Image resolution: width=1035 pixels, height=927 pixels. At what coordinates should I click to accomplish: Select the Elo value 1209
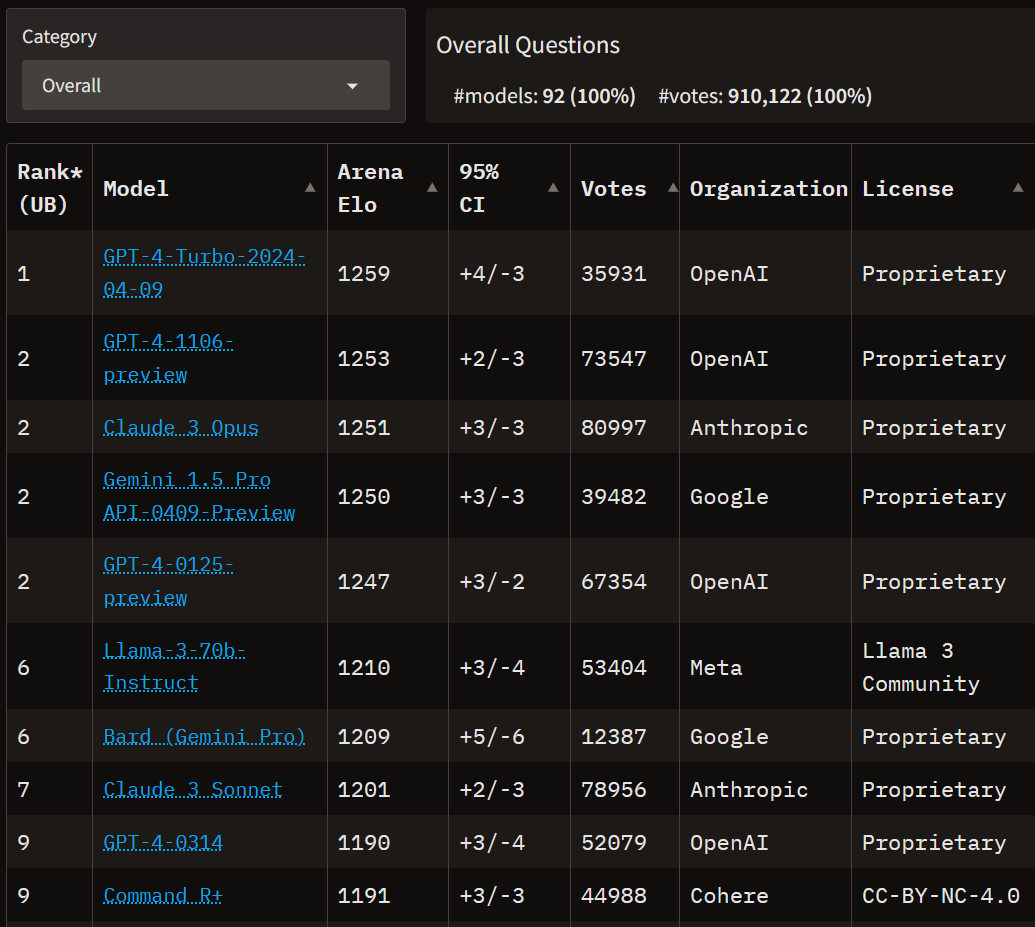[x=364, y=736]
